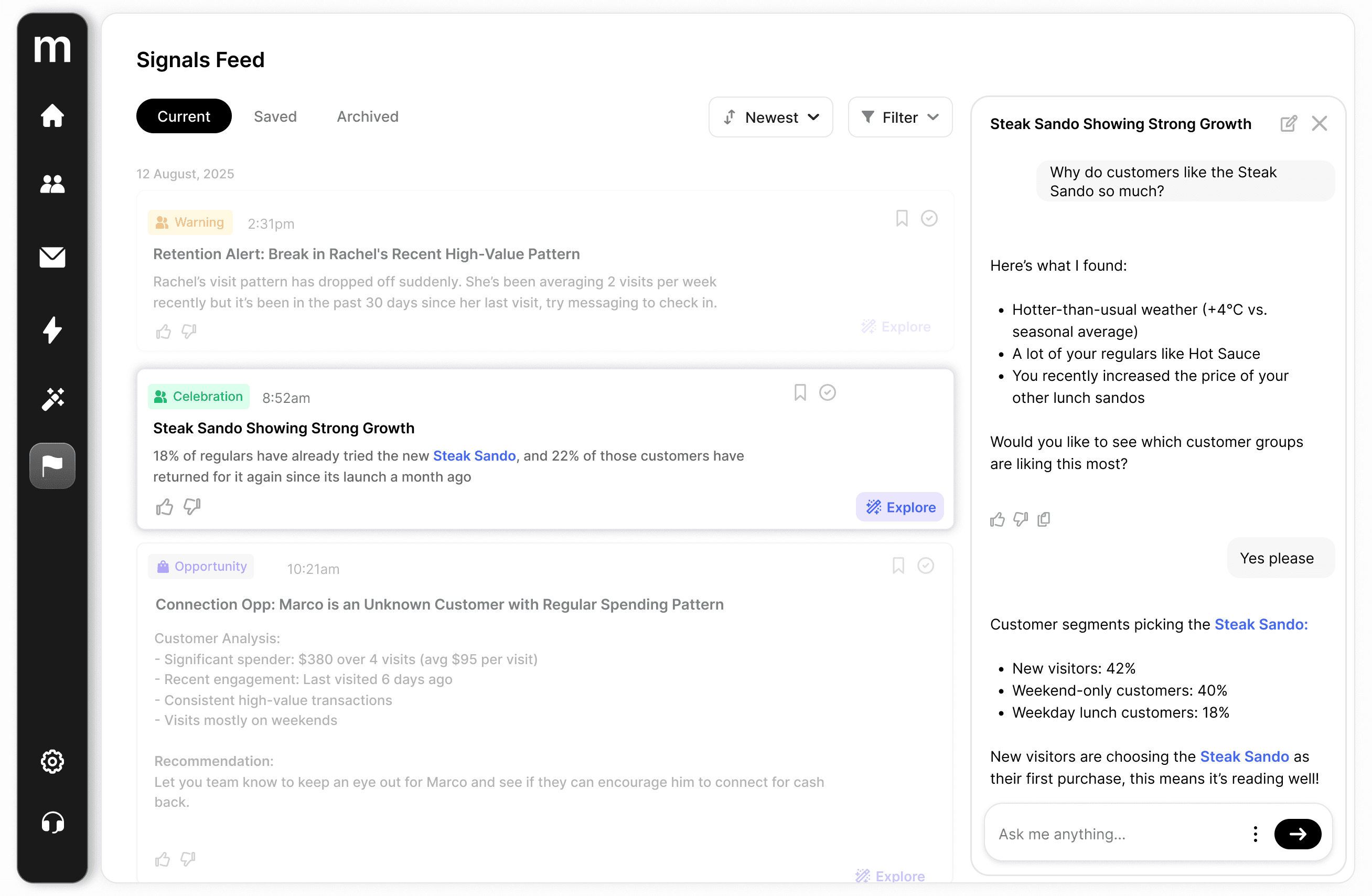Screen dimensions: 1372x896
Task: Switch to the Archived tab
Action: tap(367, 116)
